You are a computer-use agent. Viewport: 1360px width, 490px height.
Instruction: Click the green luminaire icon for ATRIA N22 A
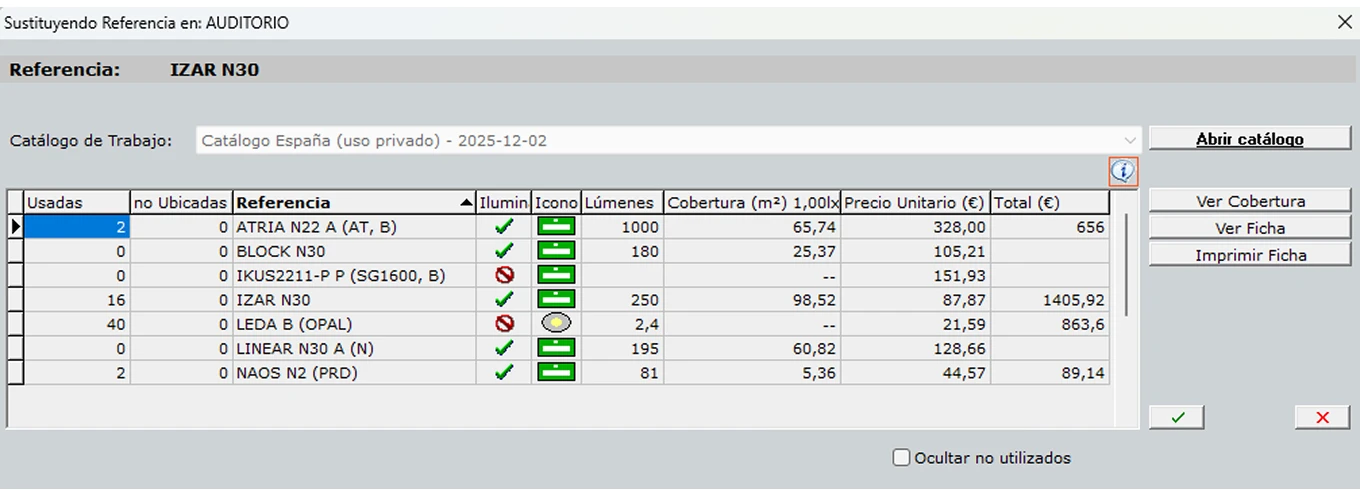point(556,227)
